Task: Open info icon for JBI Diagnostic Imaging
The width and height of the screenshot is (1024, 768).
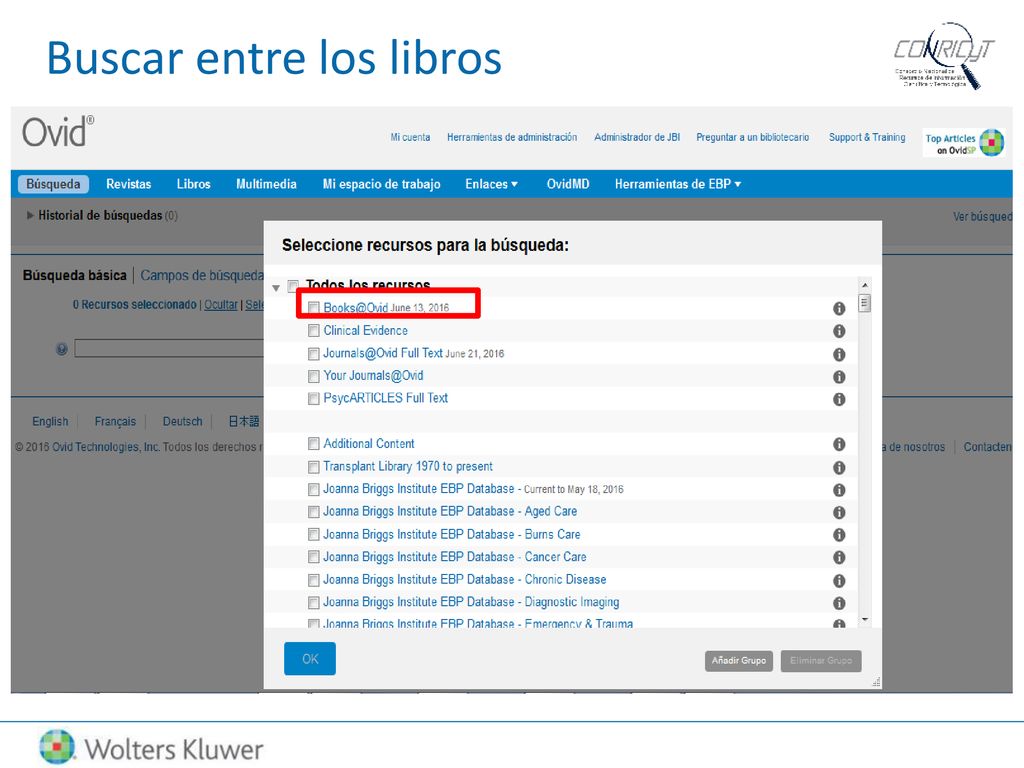Action: click(839, 603)
